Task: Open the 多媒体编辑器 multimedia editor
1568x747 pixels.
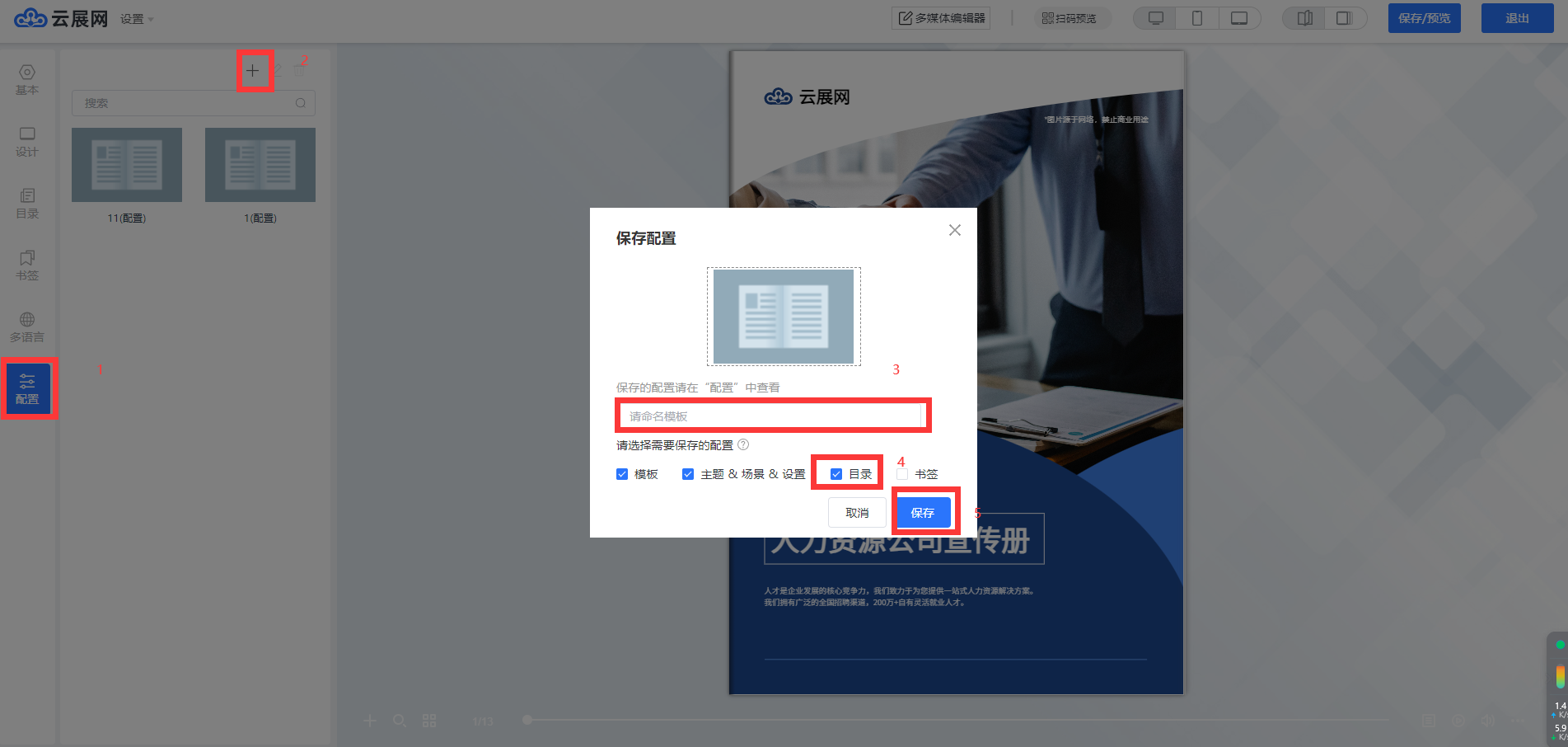Action: coord(941,18)
